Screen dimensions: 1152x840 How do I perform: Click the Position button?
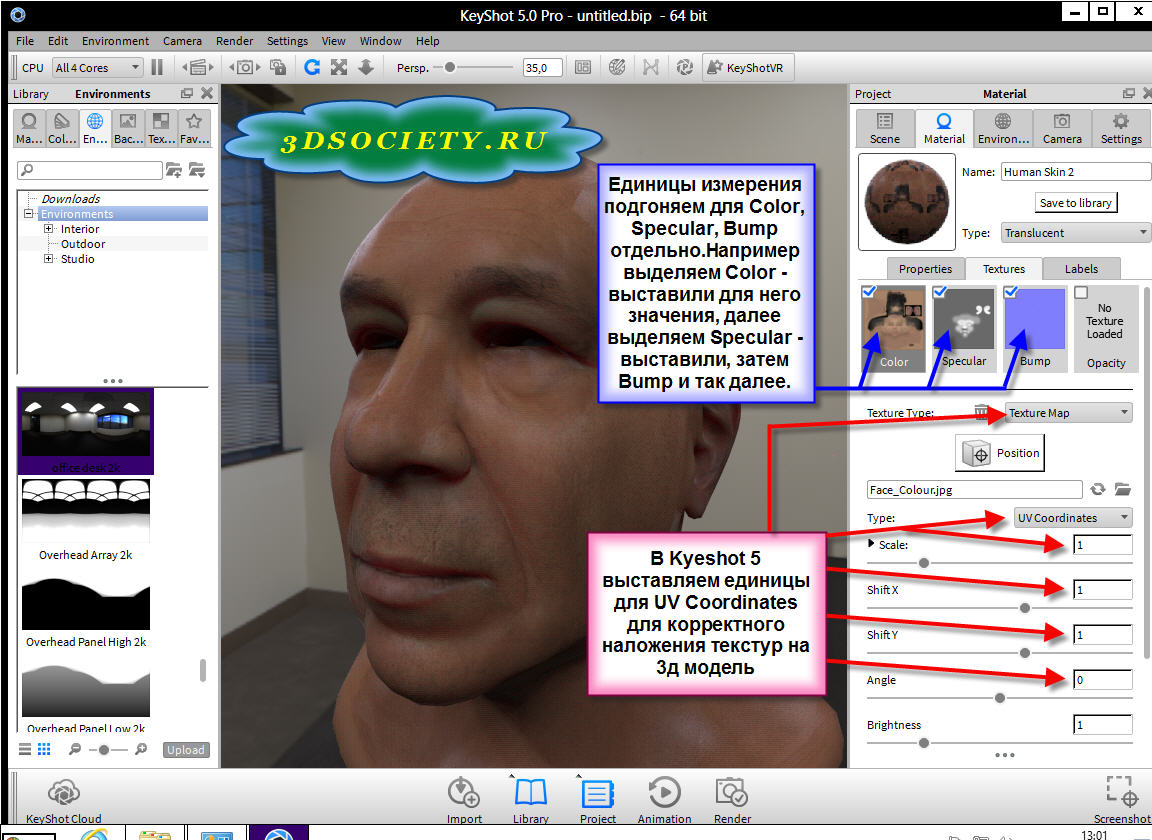click(x=1000, y=453)
